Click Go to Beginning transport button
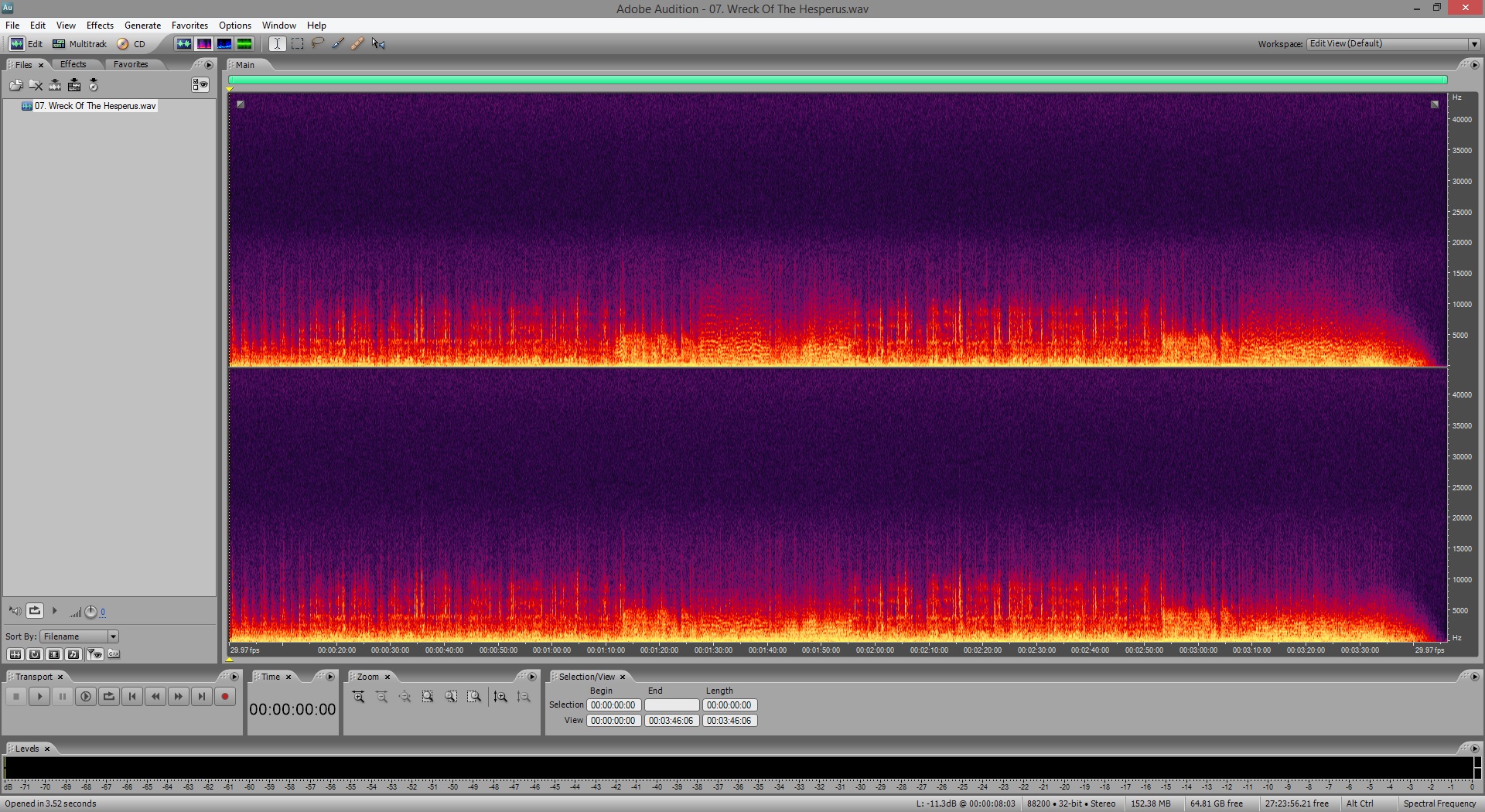Viewport: 1485px width, 812px height. (132, 697)
